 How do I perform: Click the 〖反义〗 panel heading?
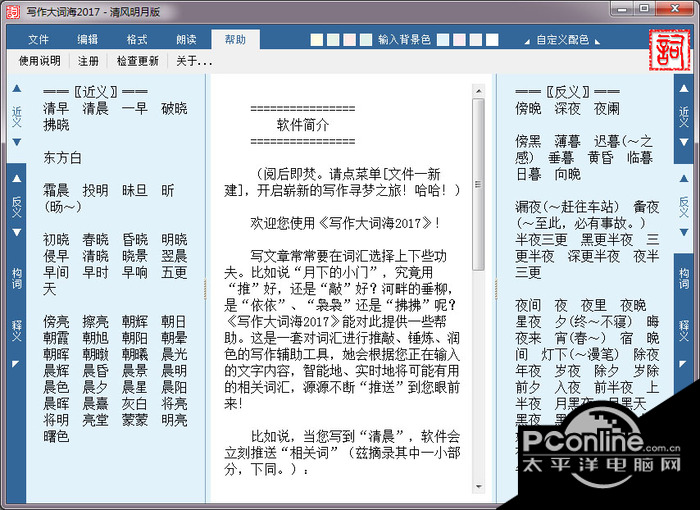click(567, 92)
